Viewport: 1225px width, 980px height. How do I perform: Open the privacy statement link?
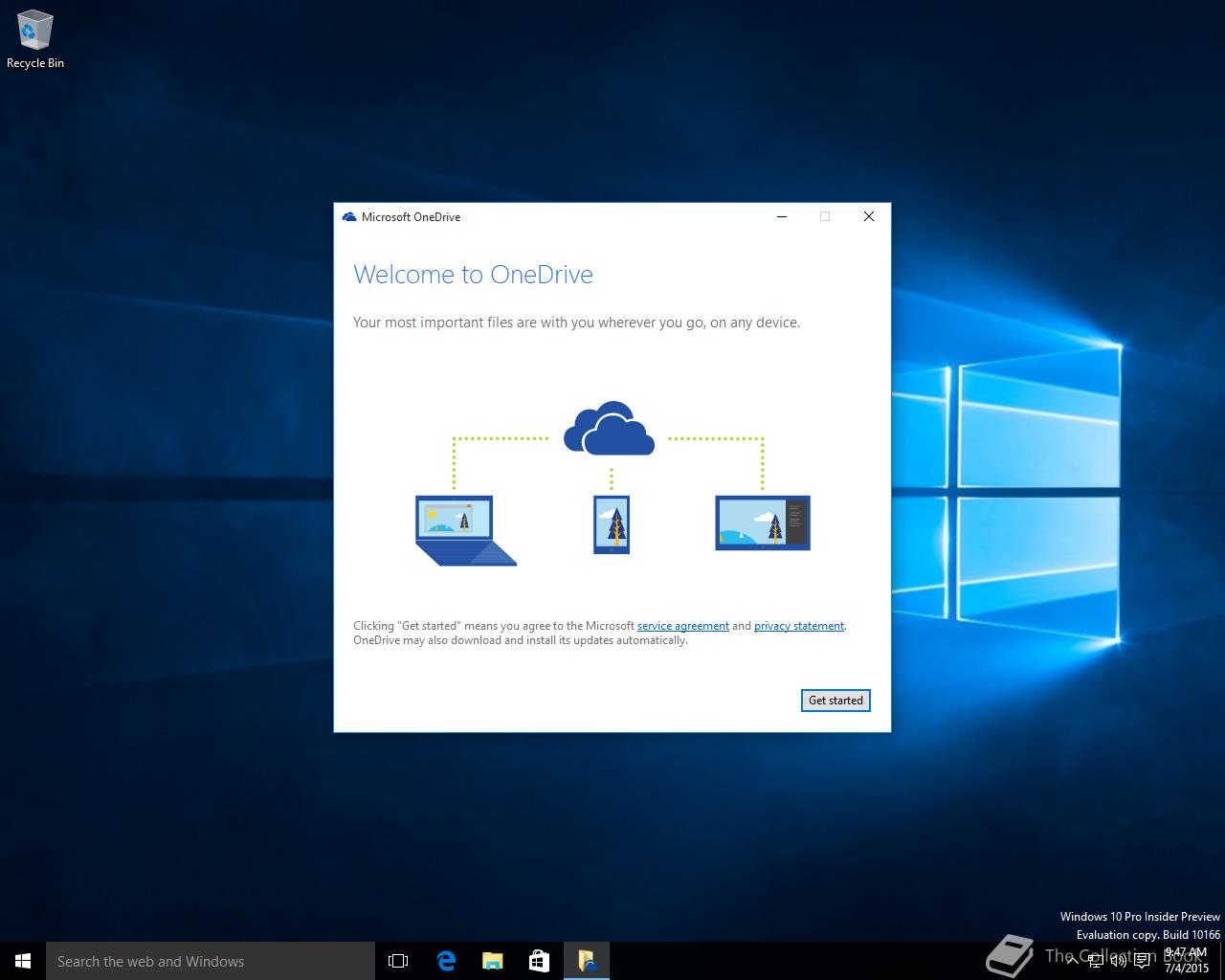pos(799,626)
